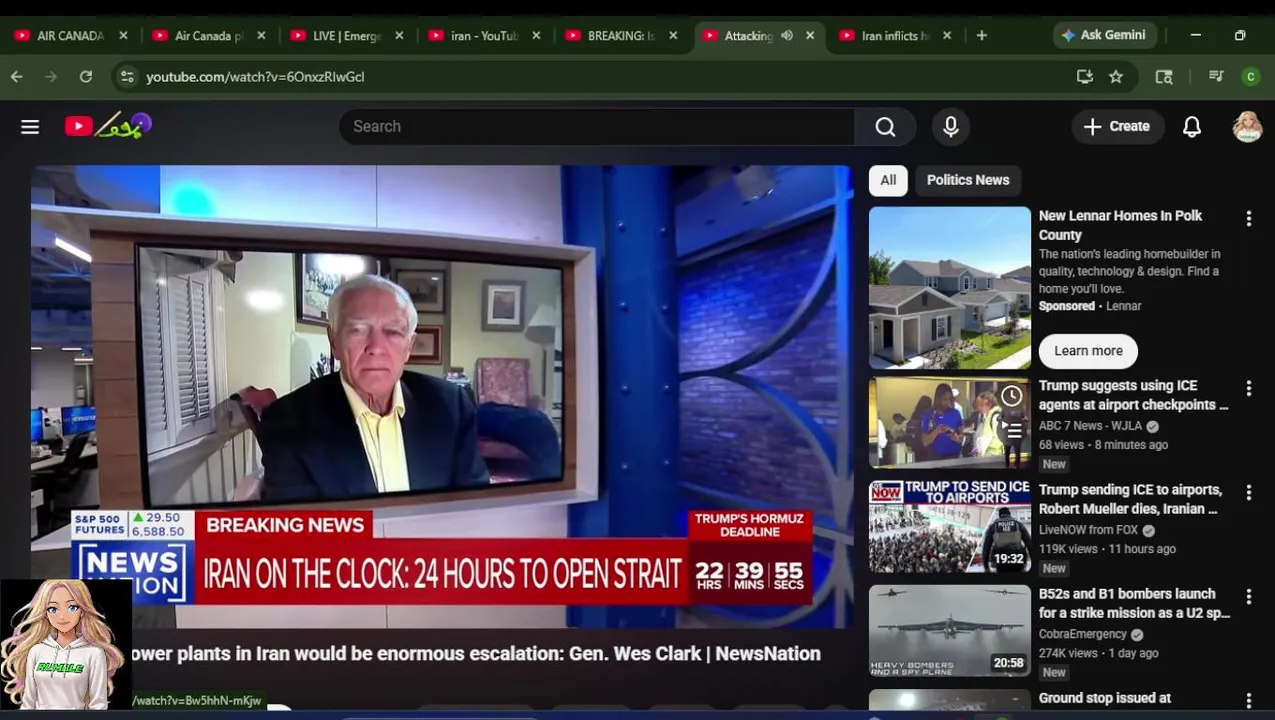Image resolution: width=1275 pixels, height=720 pixels.
Task: Open options for the Lennar Homes ad
Action: tap(1248, 218)
